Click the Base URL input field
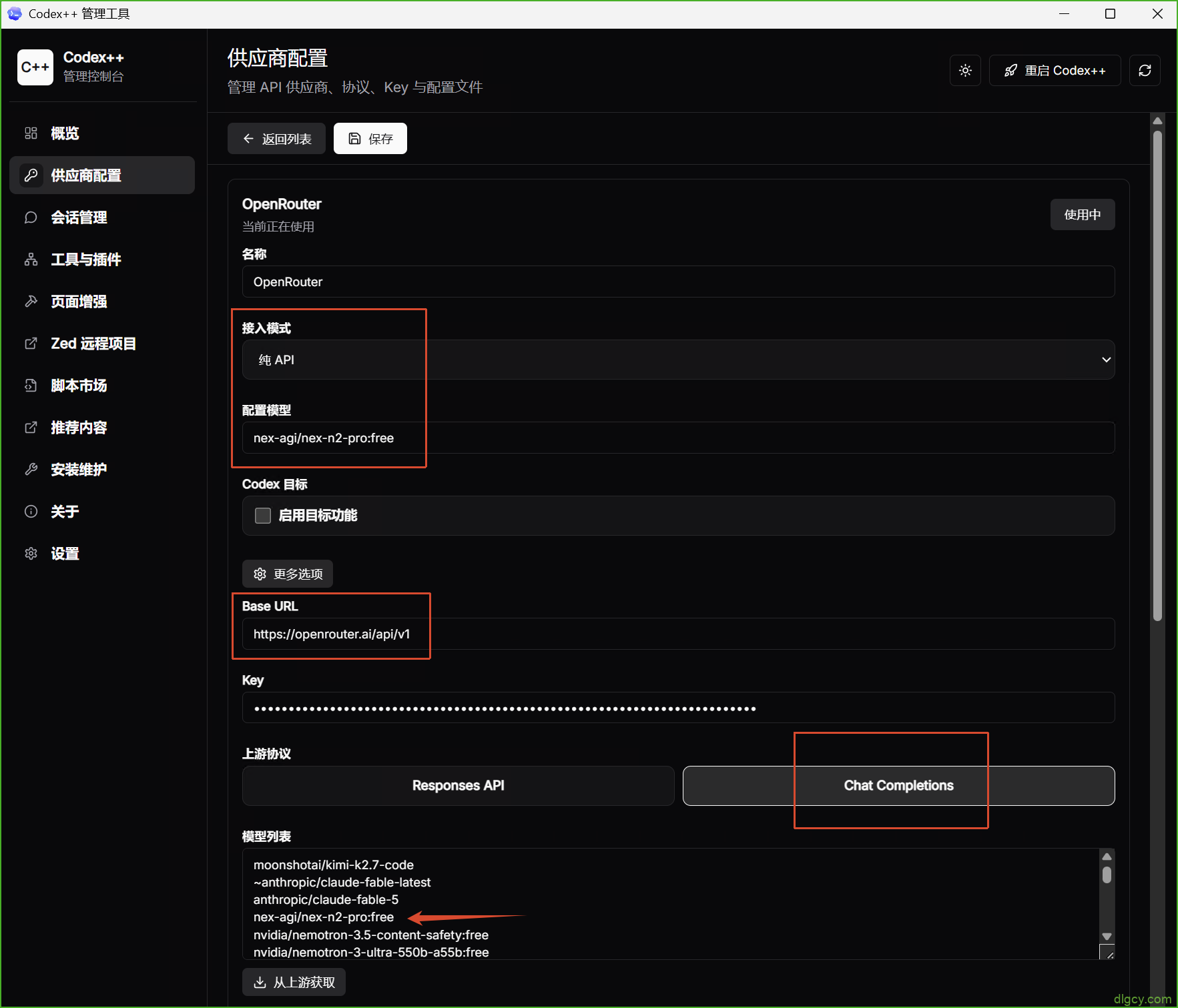Viewport: 1178px width, 1008px height. [x=678, y=634]
